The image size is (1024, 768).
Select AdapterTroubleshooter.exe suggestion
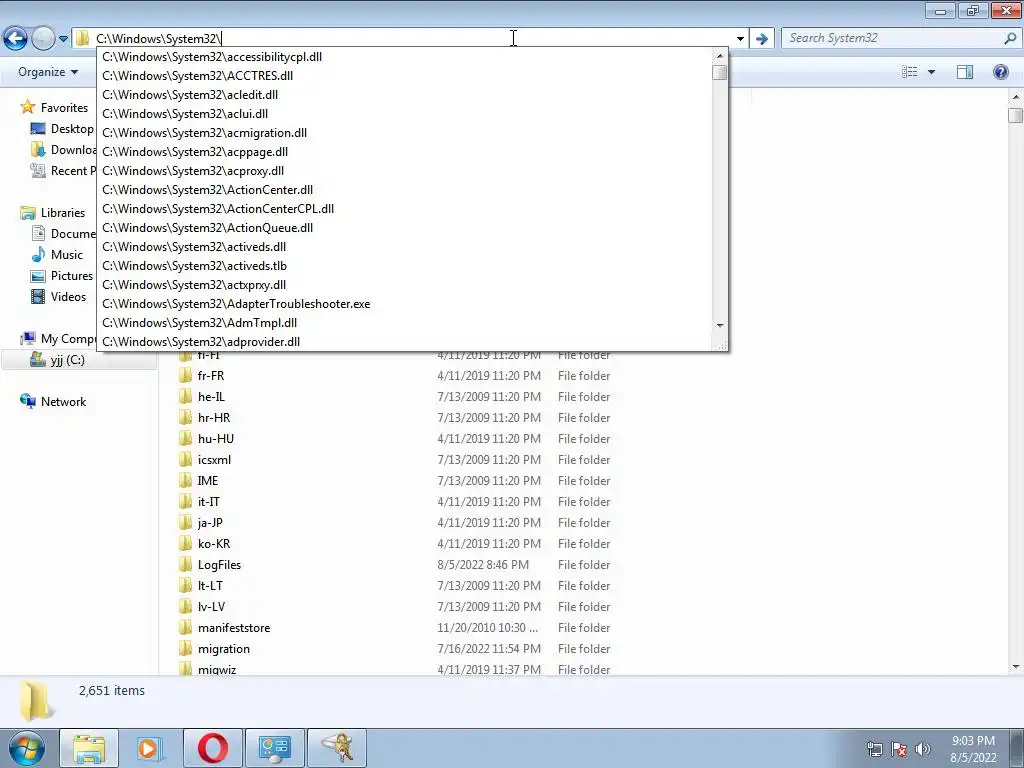pyautogui.click(x=405, y=304)
